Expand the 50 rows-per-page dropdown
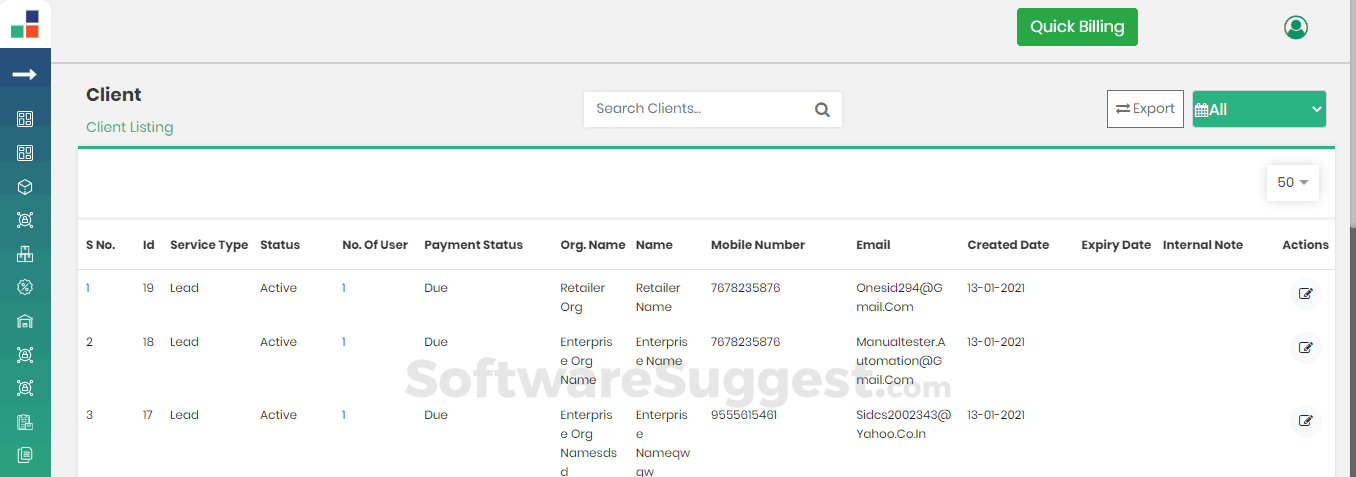 point(1292,183)
